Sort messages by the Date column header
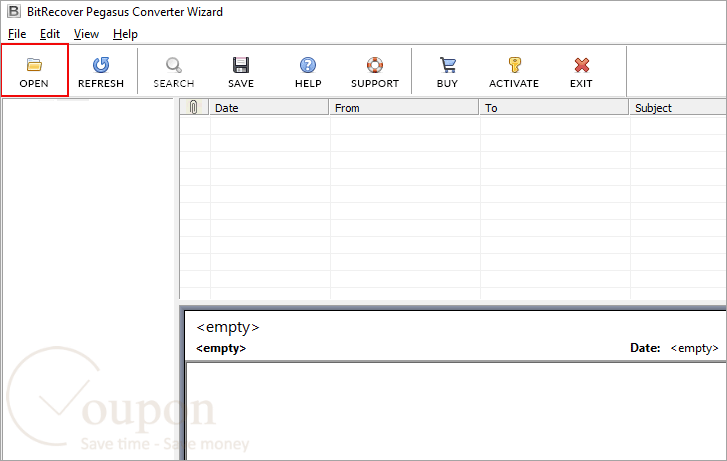Image resolution: width=727 pixels, height=461 pixels. [x=269, y=108]
